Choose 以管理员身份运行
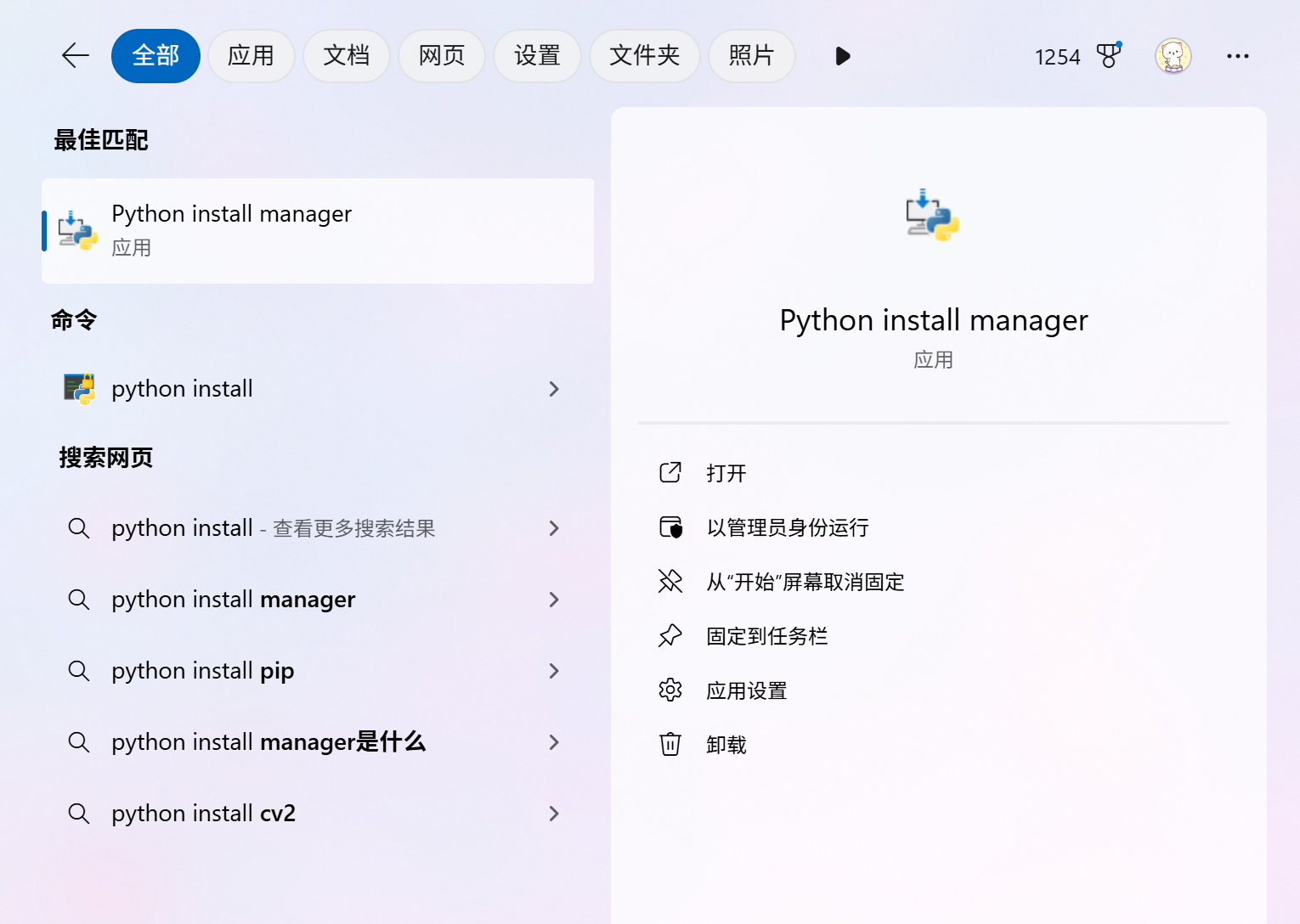The width and height of the screenshot is (1300, 924). (x=788, y=527)
